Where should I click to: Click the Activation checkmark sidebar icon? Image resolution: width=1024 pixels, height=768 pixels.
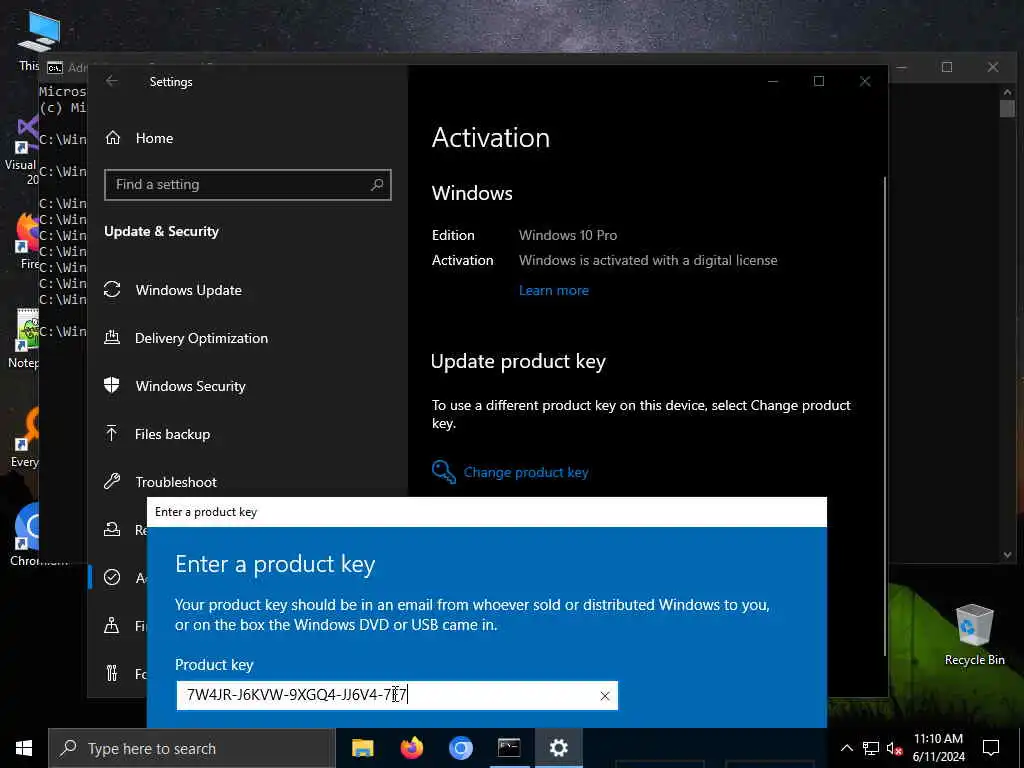click(x=112, y=577)
